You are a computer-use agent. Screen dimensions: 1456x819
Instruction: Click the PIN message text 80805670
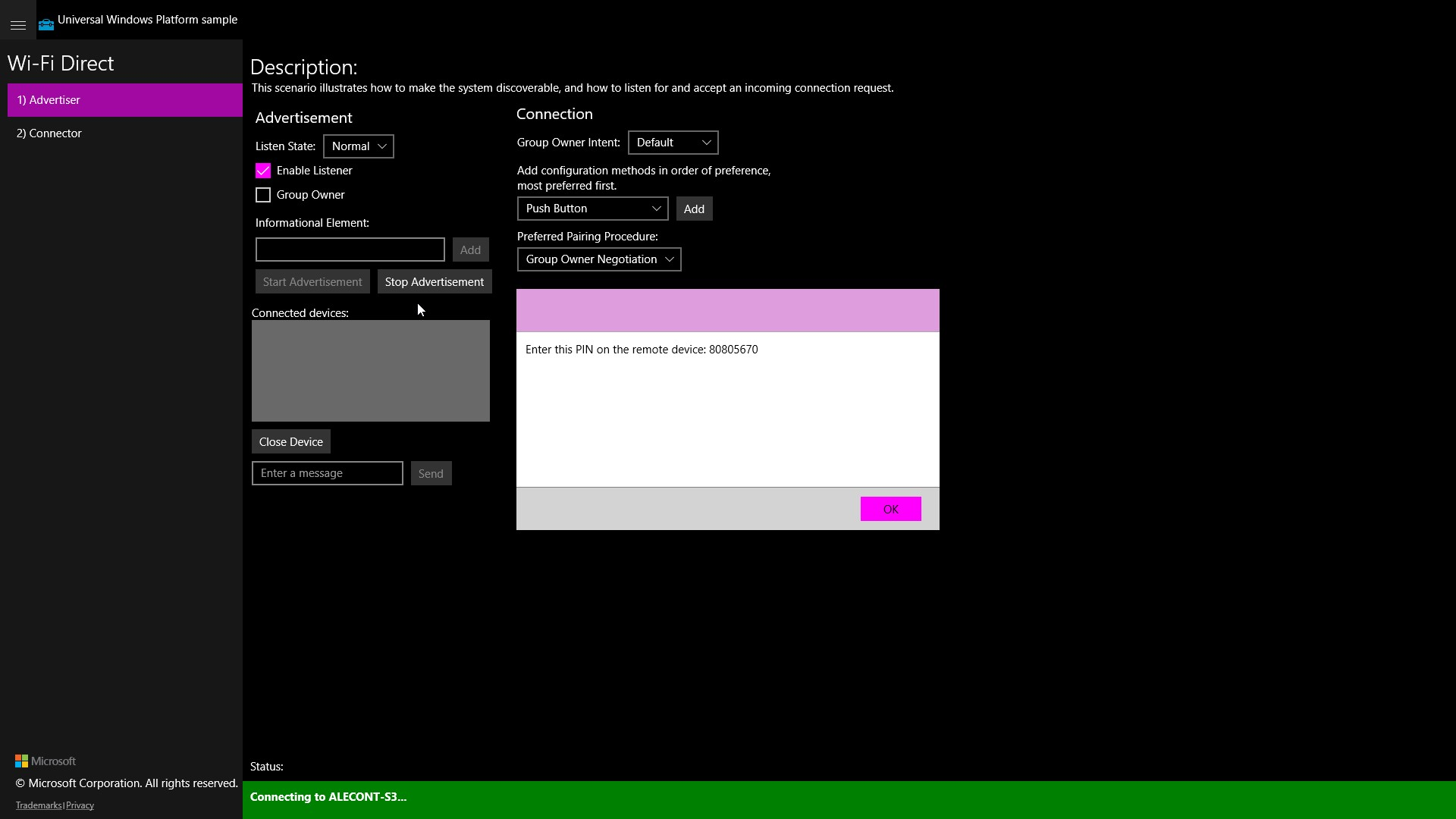(733, 350)
